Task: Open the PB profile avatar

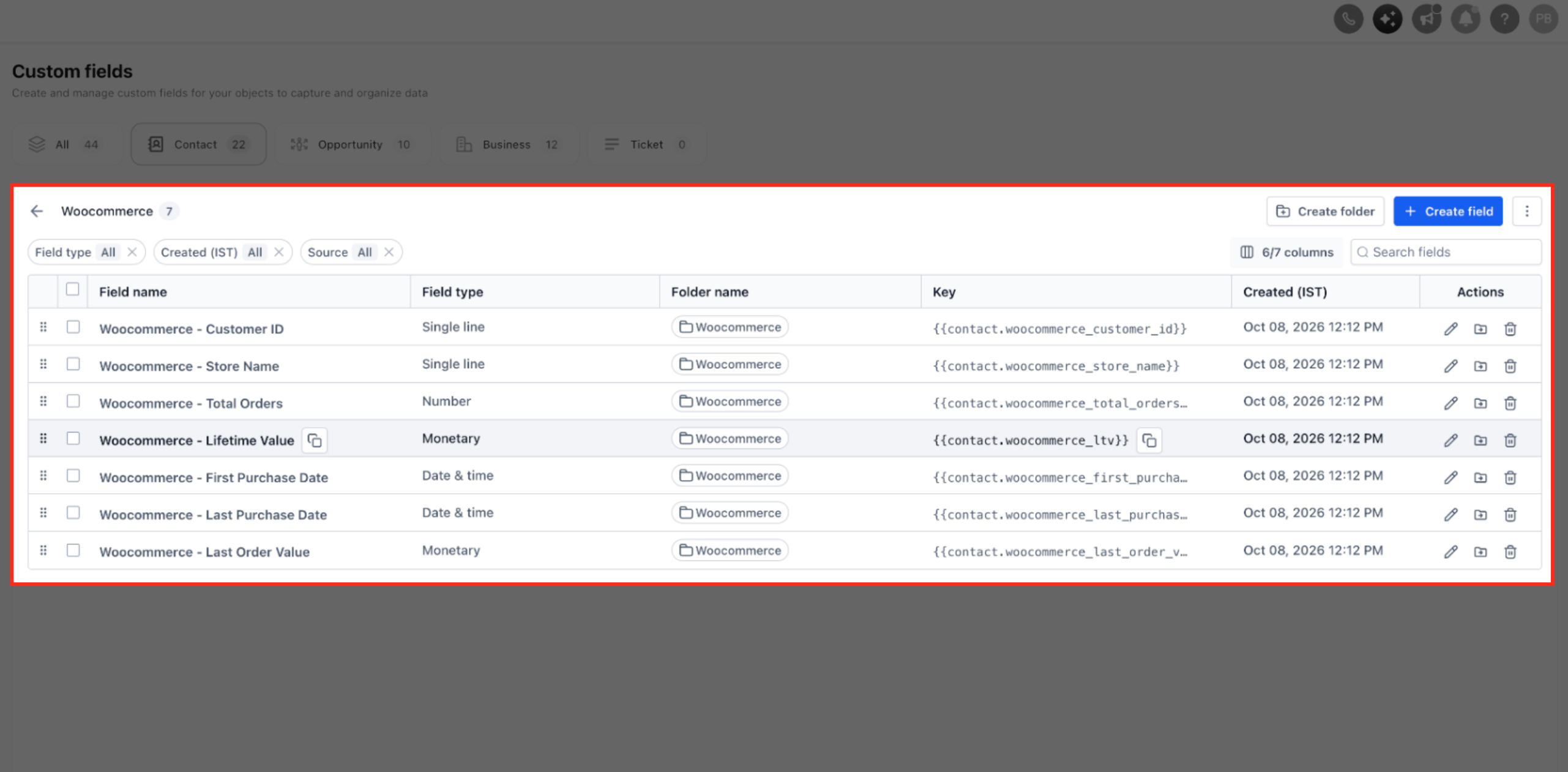Action: coord(1543,19)
